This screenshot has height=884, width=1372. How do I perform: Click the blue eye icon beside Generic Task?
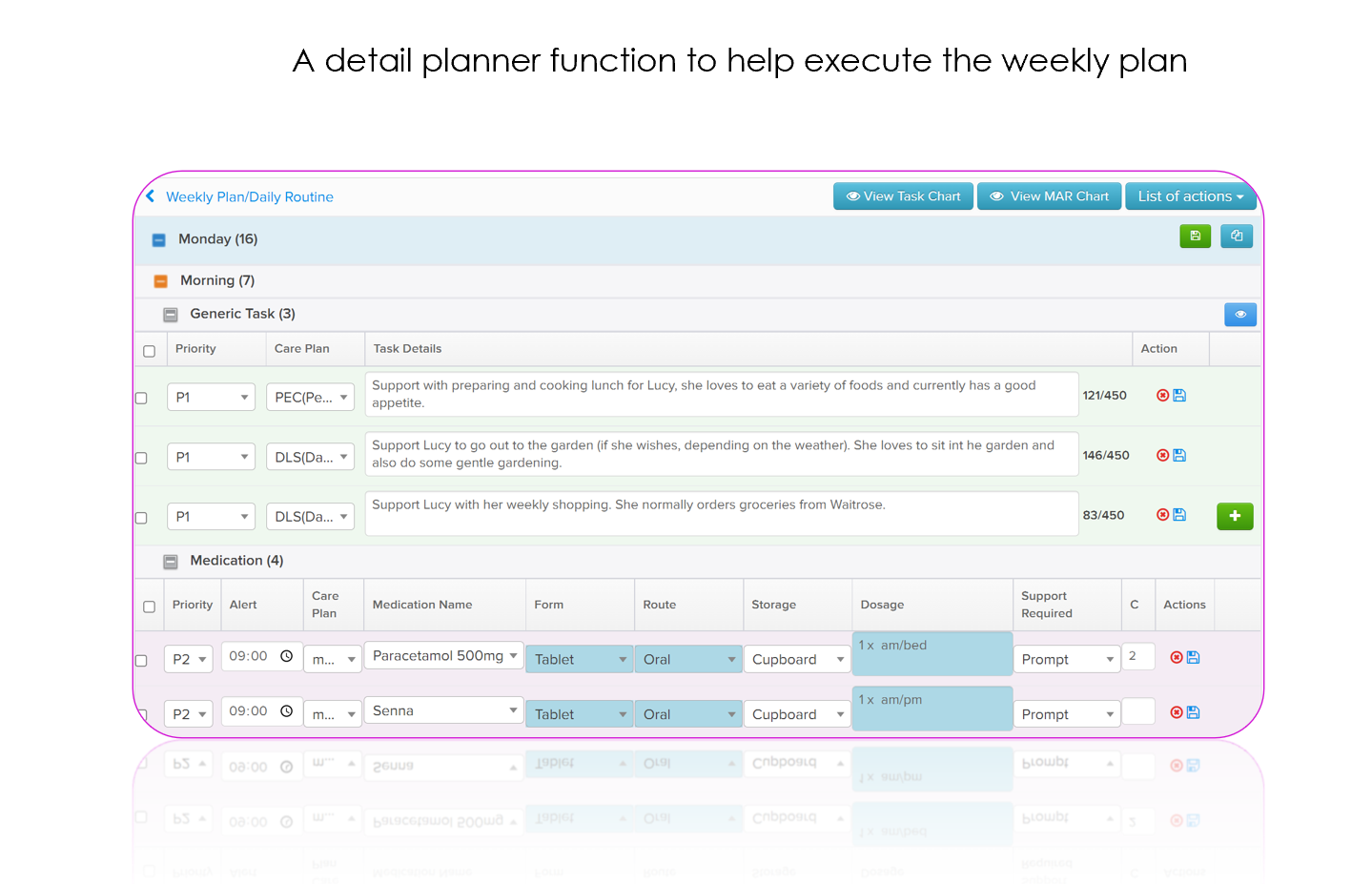[x=1239, y=314]
